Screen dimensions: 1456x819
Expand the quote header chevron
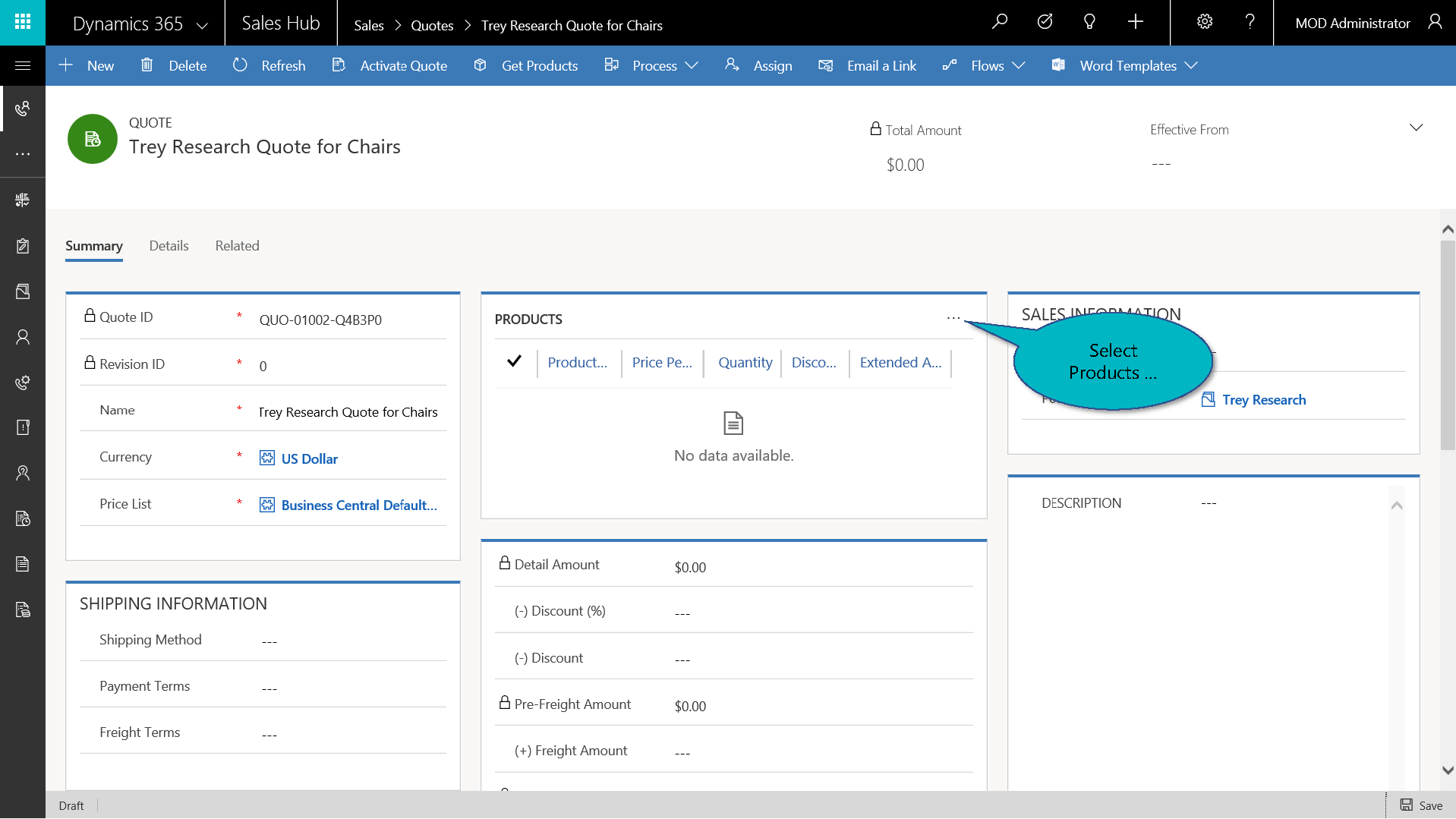(1416, 128)
